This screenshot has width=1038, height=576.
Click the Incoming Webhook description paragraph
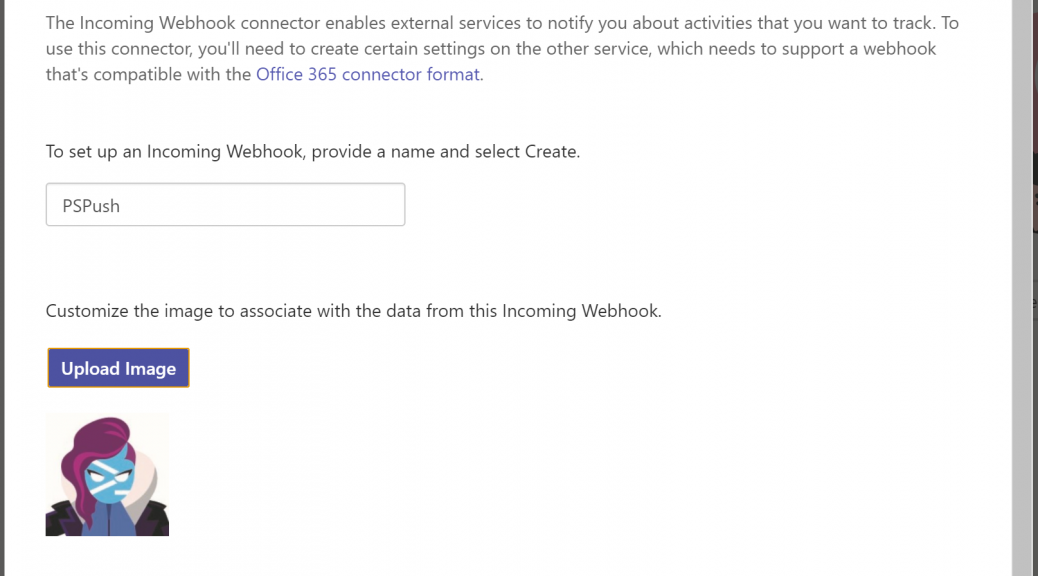click(502, 48)
